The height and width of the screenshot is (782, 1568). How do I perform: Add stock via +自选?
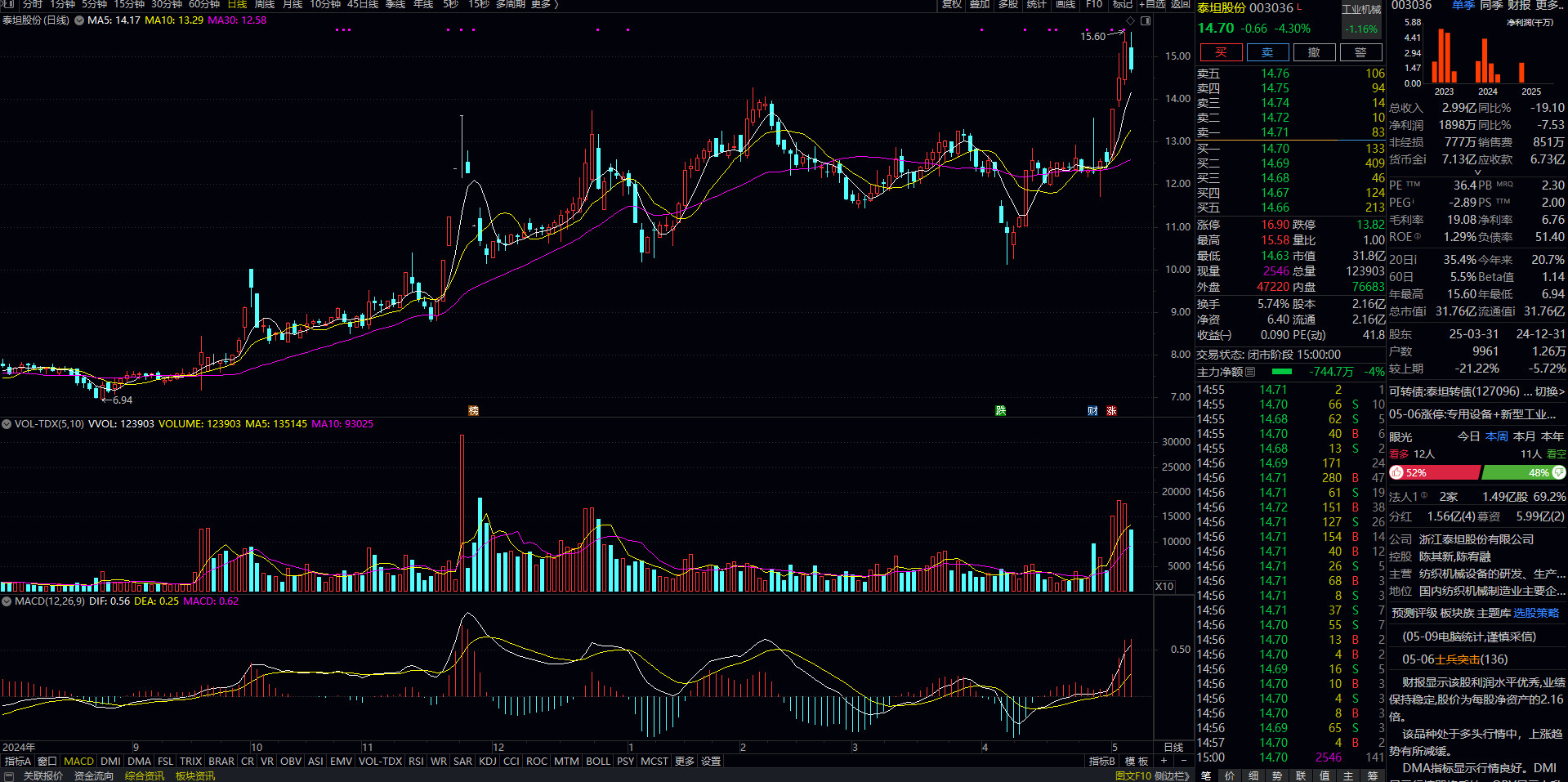coord(1152,4)
